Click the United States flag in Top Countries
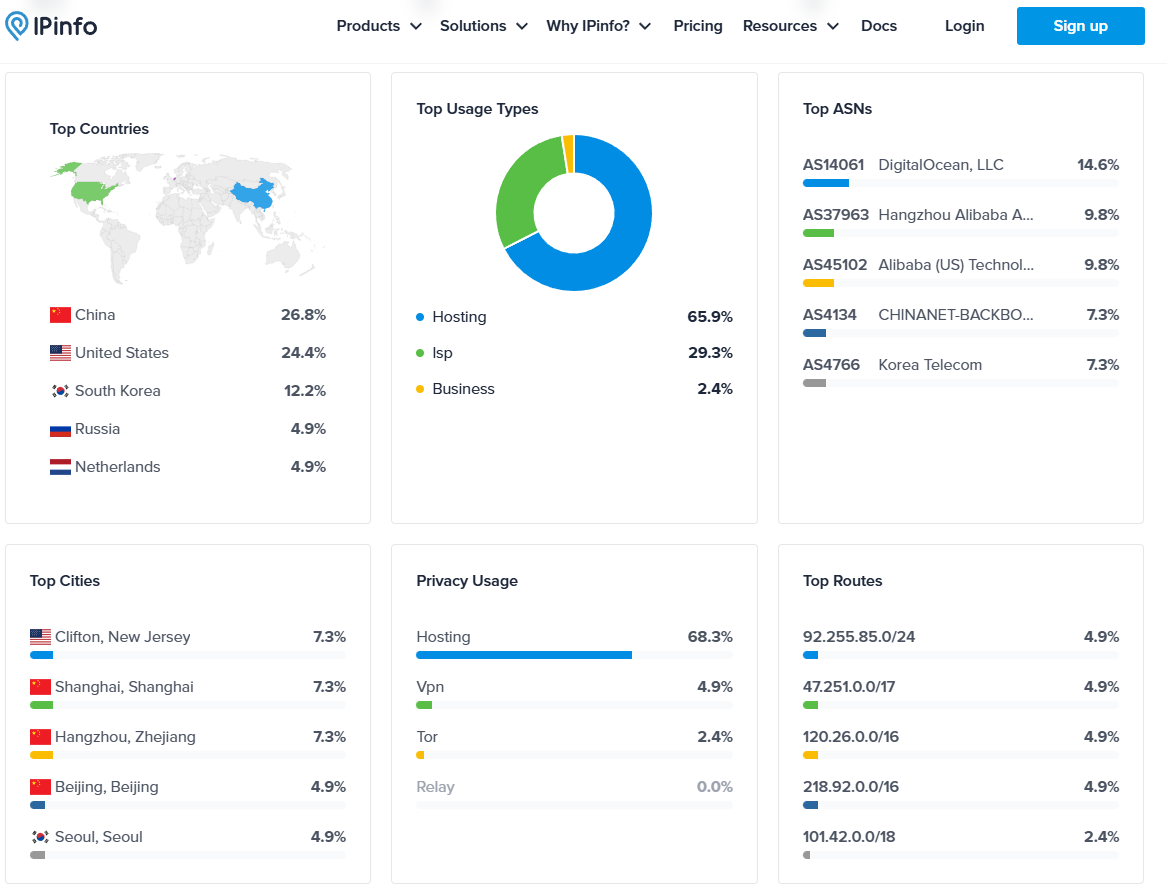The image size is (1167, 892). pos(60,353)
